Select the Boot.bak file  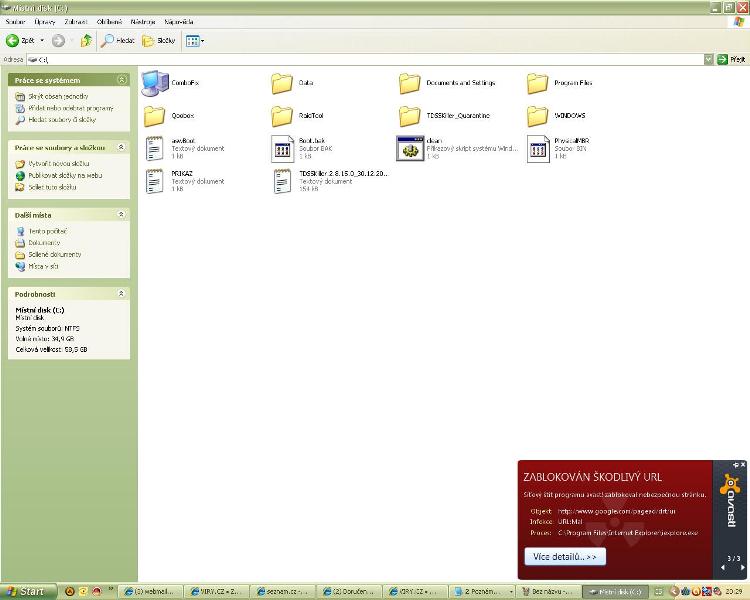pyautogui.click(x=282, y=149)
